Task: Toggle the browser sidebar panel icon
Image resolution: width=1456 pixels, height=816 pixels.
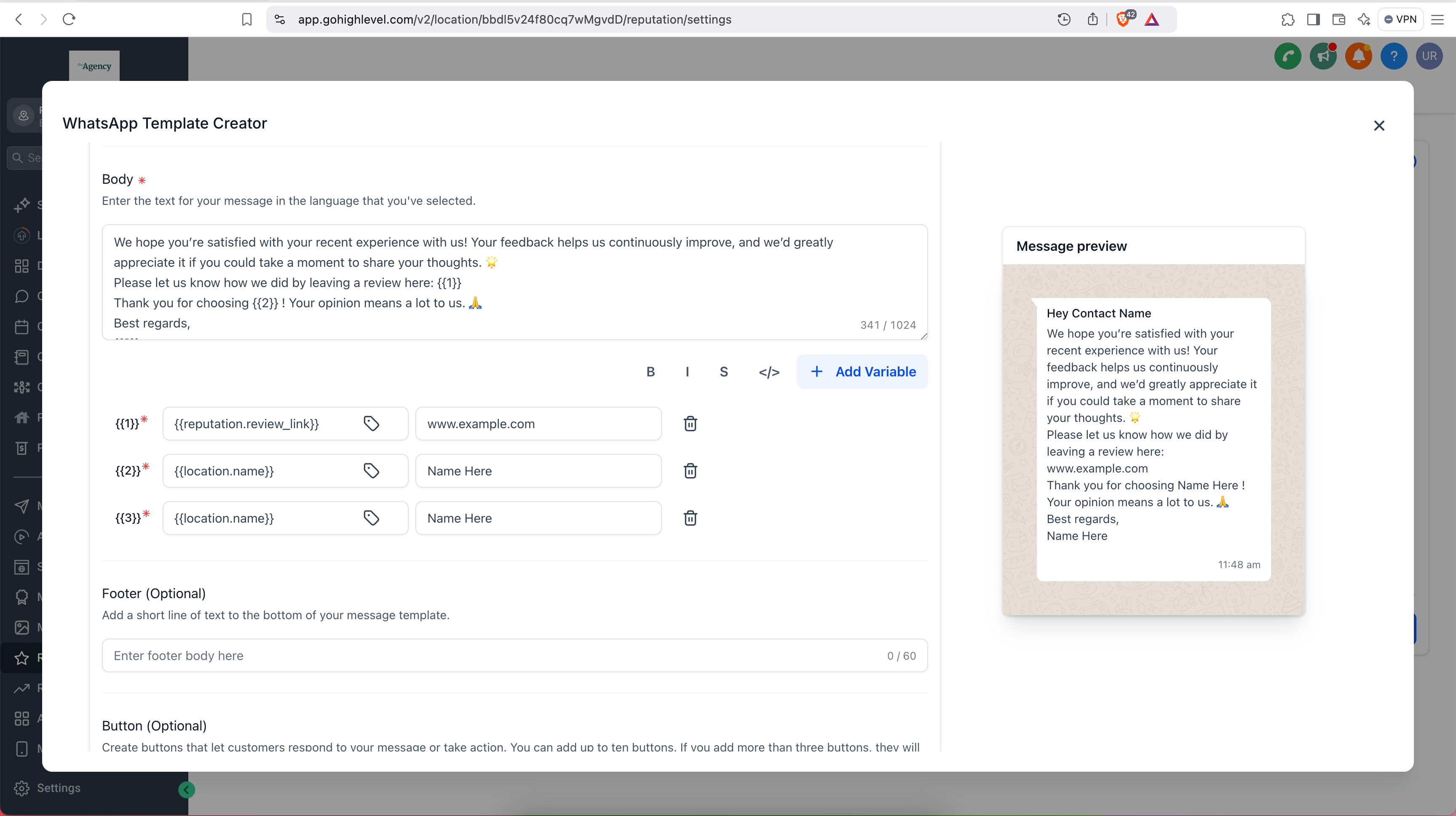Action: tap(1313, 19)
